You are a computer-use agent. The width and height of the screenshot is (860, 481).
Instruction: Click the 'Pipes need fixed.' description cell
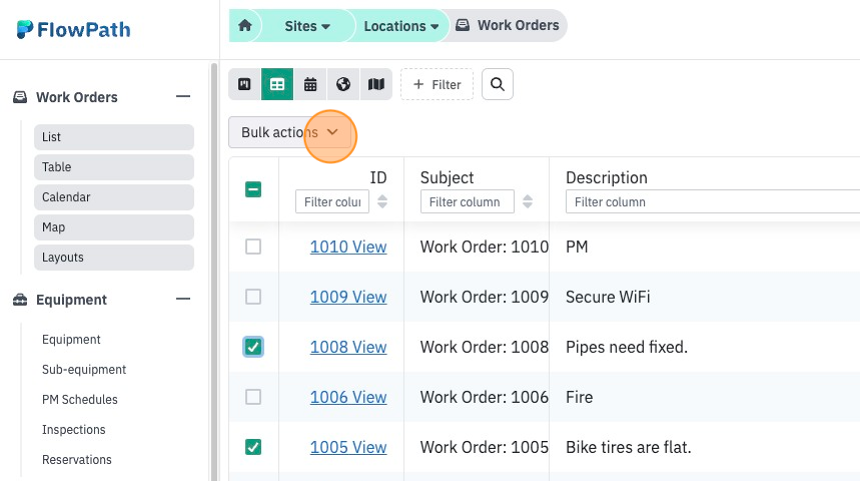coord(626,347)
